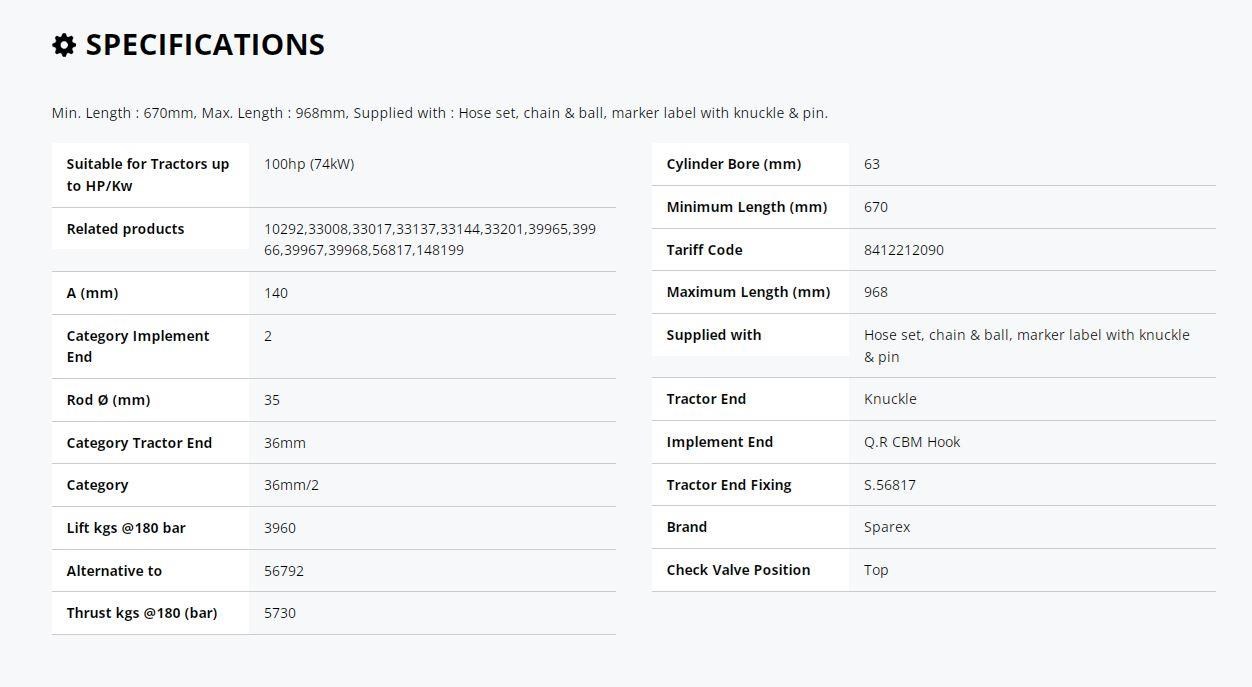Click the gear icon beside Specifications heading
Viewport: 1252px width, 687px height.
pyautogui.click(x=64, y=45)
